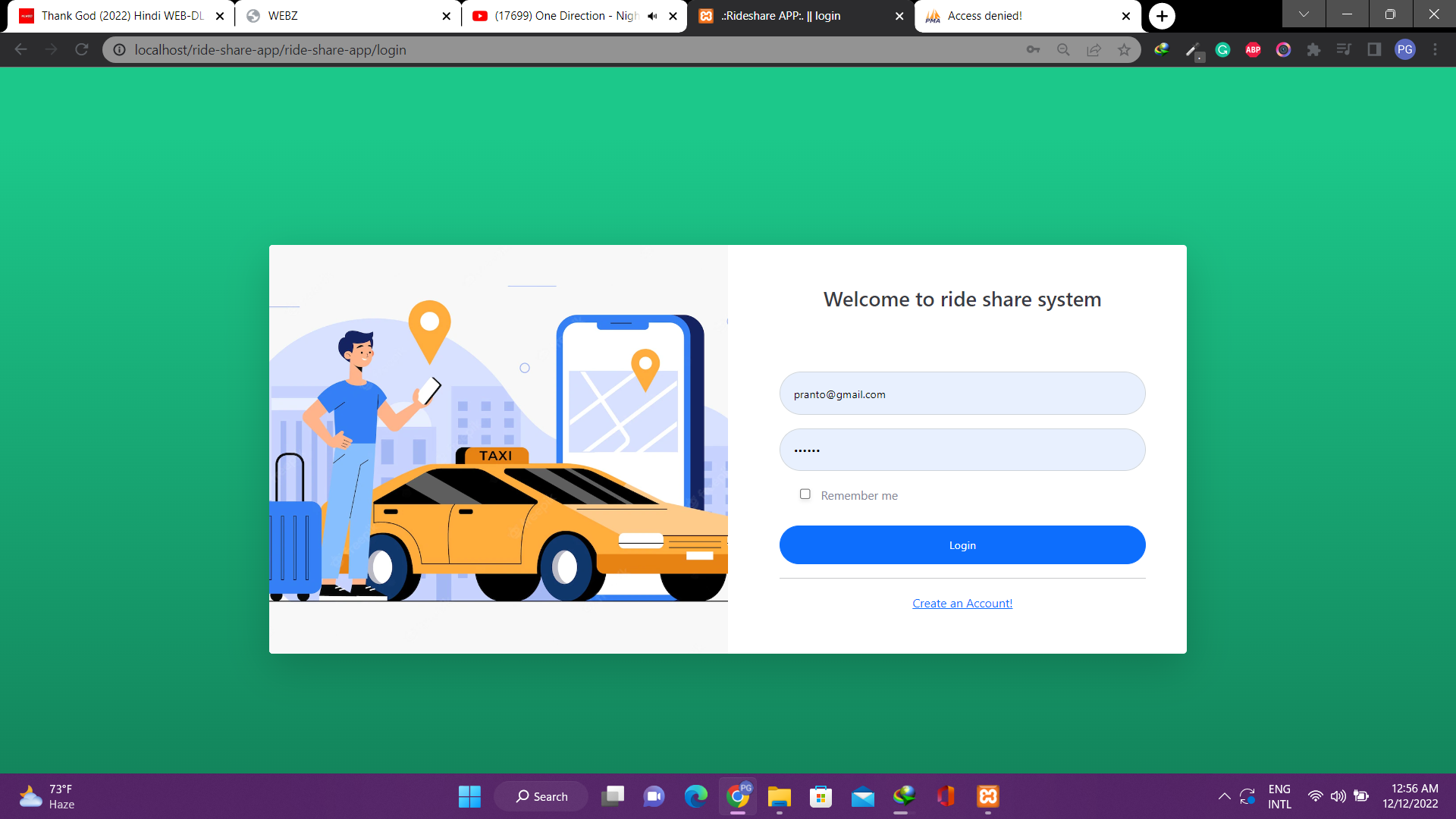Mute the One Direction YouTube tab

[x=652, y=15]
